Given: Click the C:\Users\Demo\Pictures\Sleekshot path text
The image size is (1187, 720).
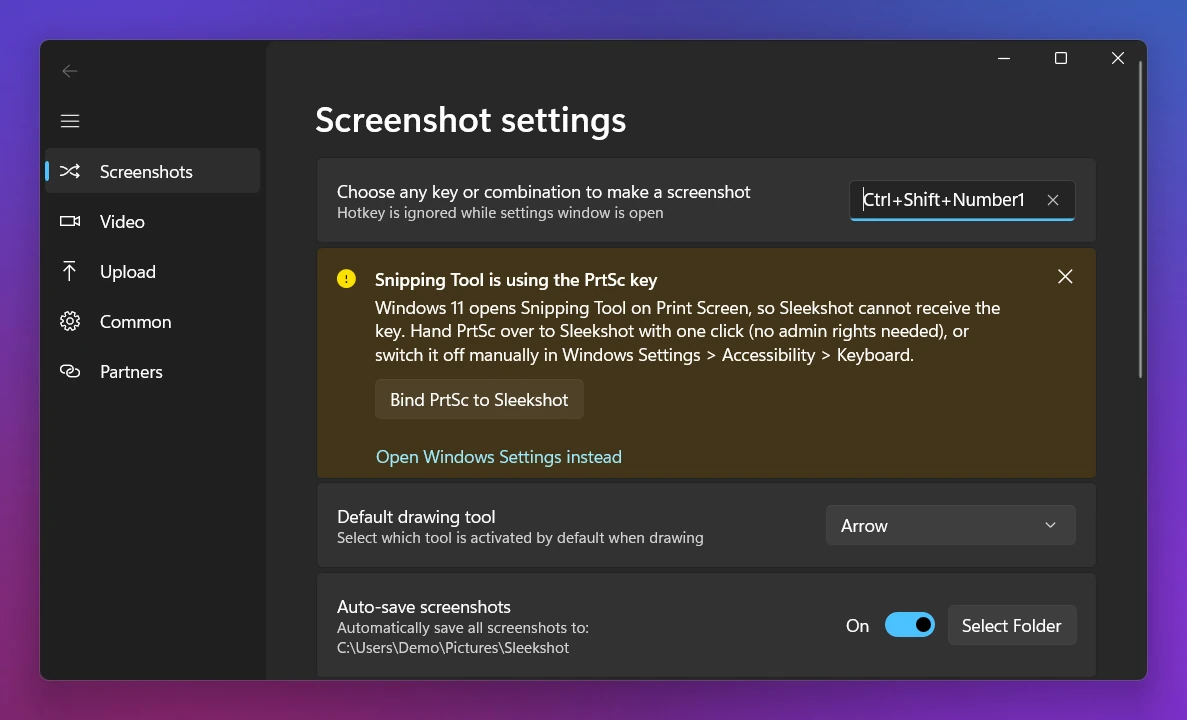Looking at the screenshot, I should pos(453,647).
